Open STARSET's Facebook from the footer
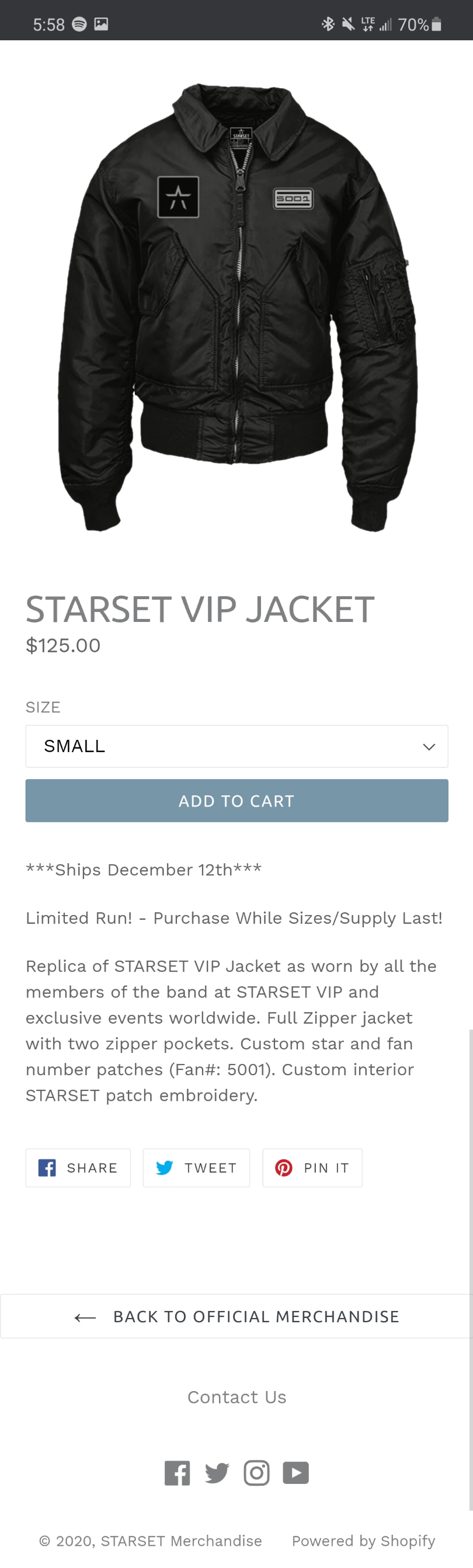The width and height of the screenshot is (473, 1568). tap(177, 1472)
